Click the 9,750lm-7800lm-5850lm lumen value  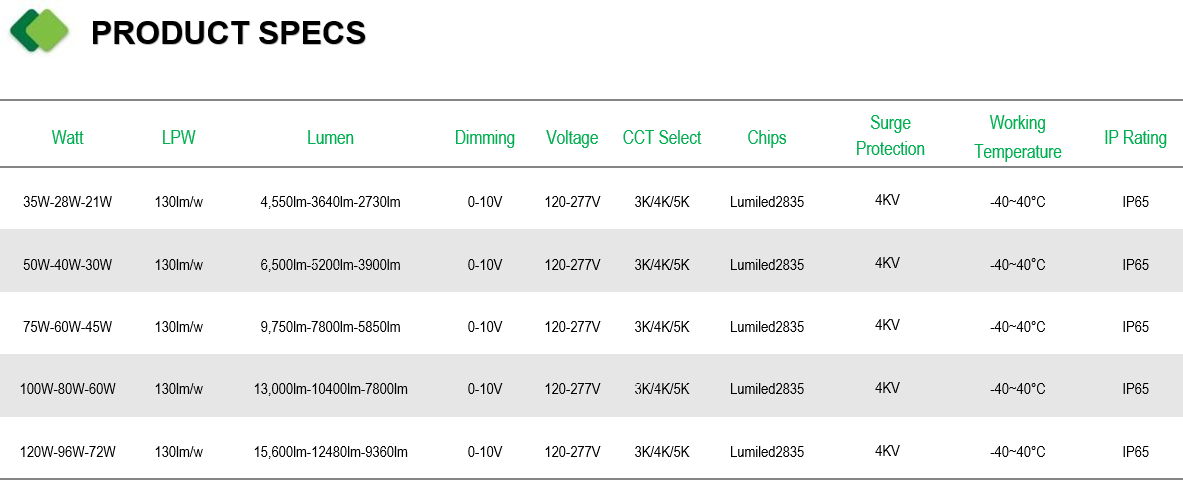tap(330, 327)
